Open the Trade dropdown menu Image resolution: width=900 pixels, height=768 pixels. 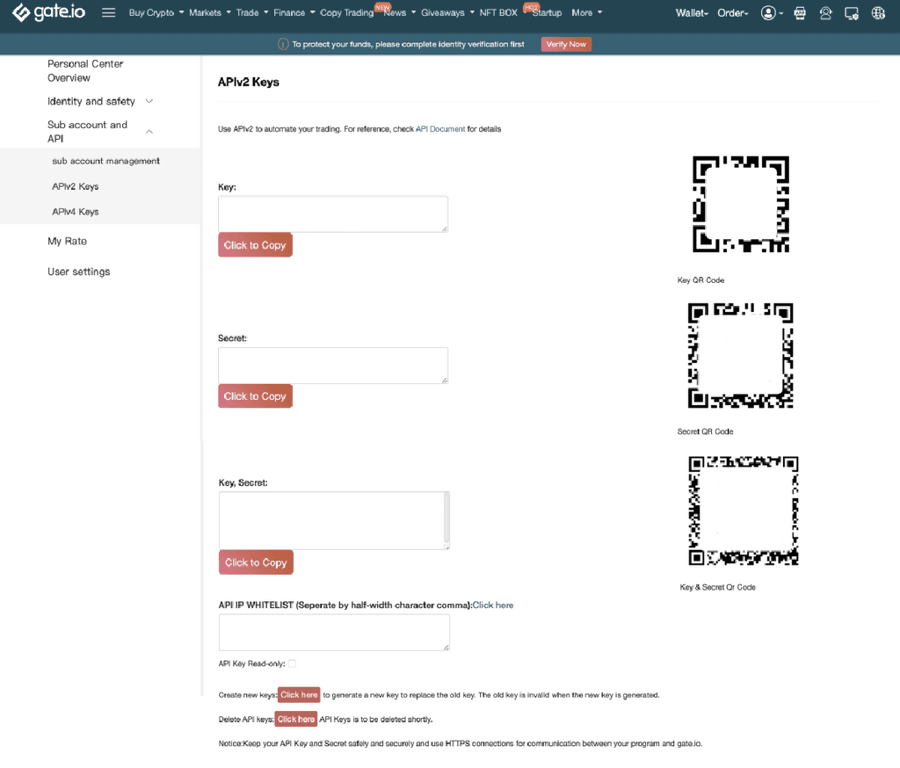(x=252, y=13)
